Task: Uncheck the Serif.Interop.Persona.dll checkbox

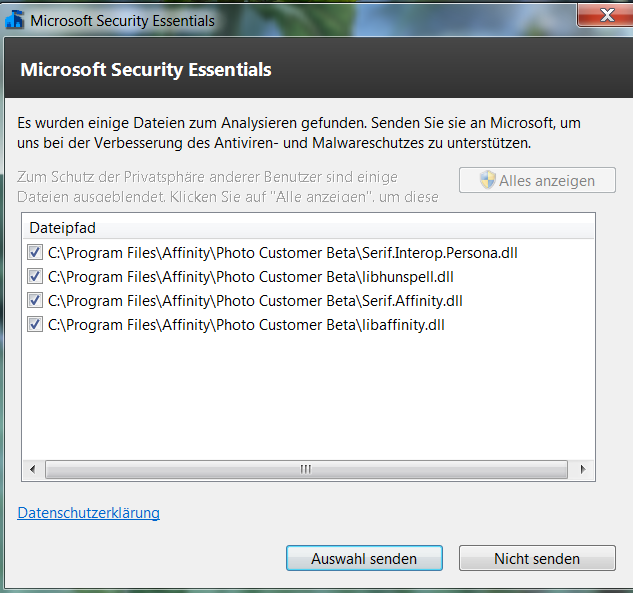Action: point(35,253)
